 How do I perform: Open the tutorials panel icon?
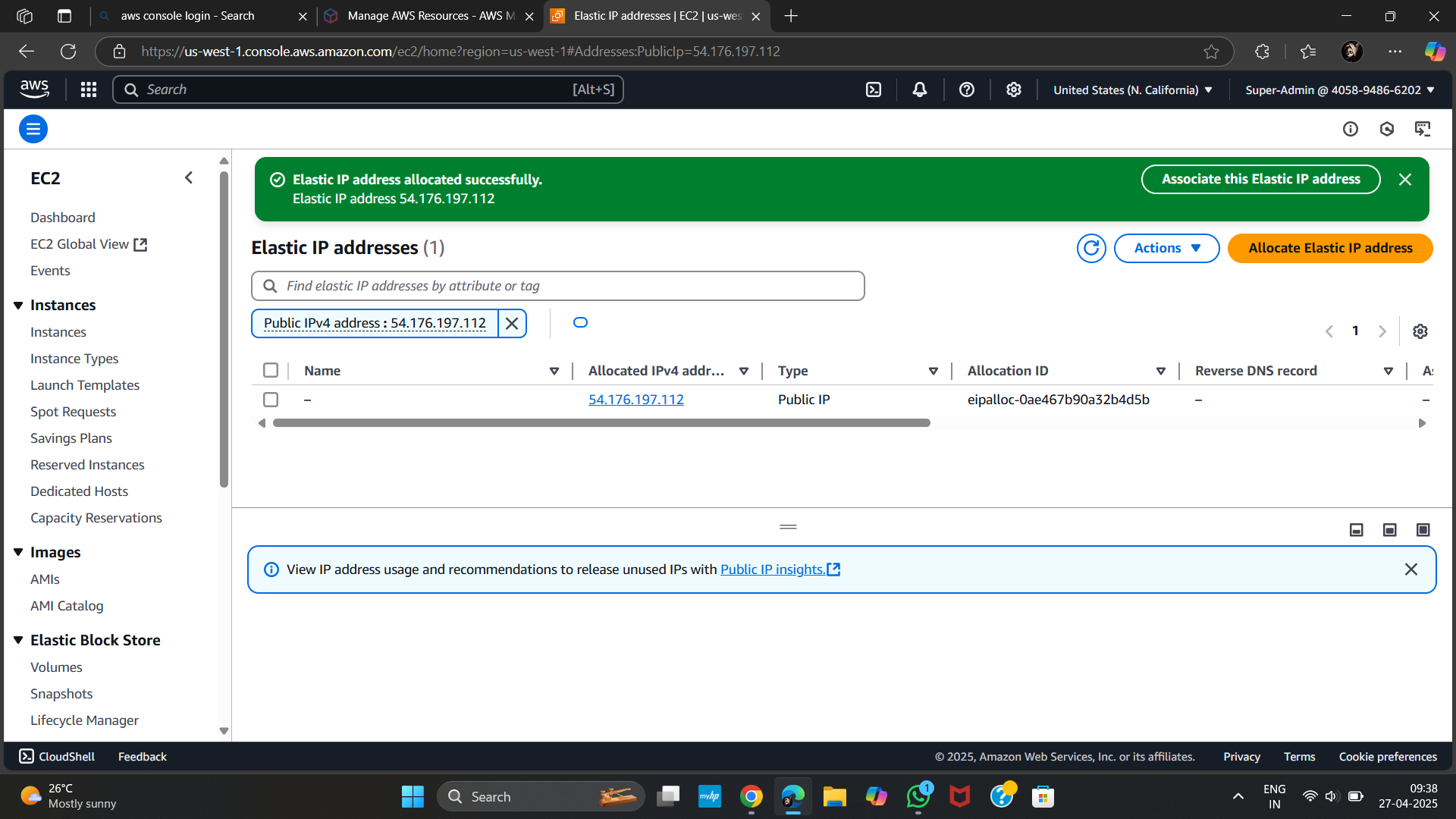[1423, 129]
